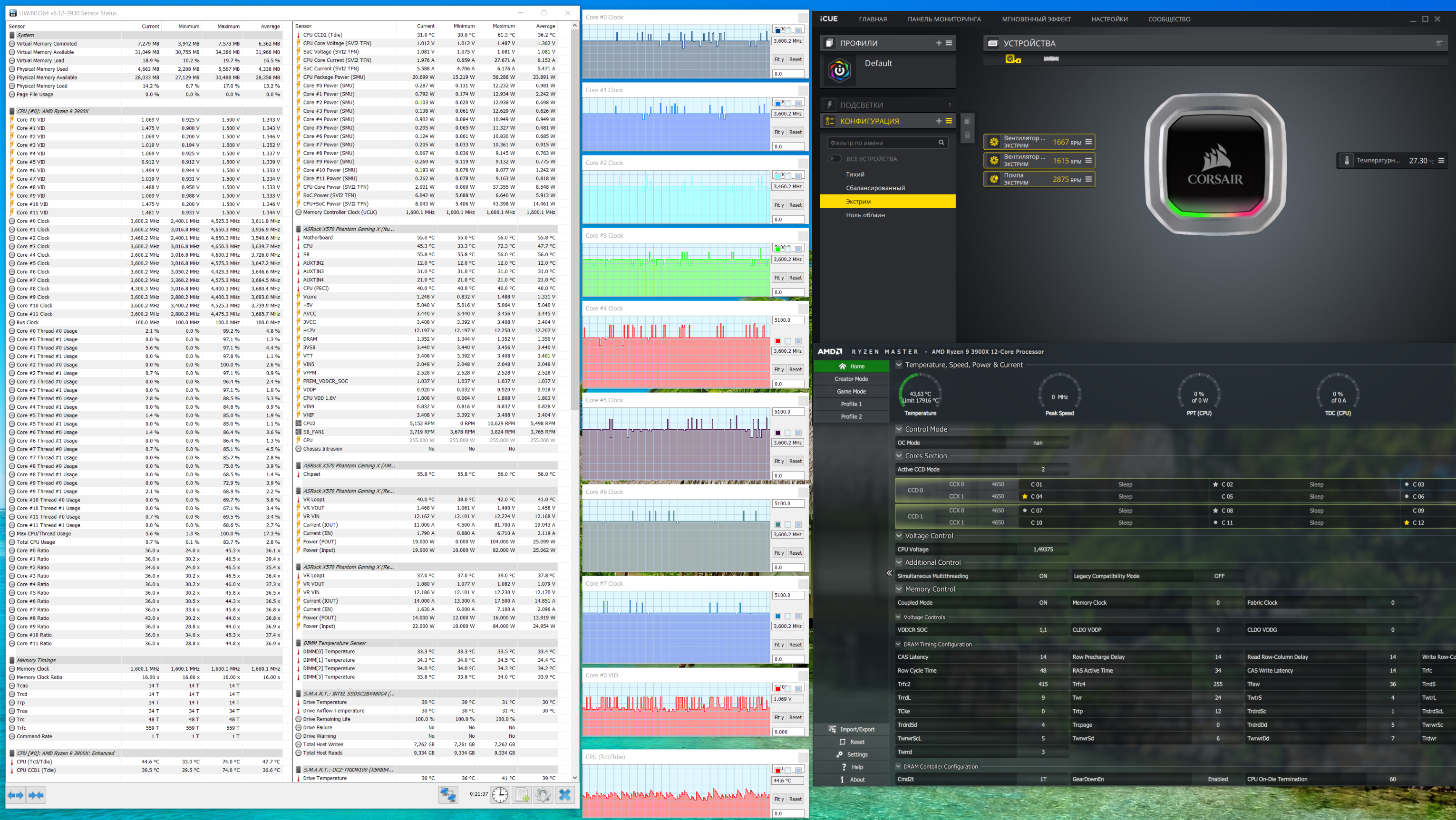The height and width of the screenshot is (820, 1456).
Task: Click the Фильтр по имени search field
Action: point(881,143)
